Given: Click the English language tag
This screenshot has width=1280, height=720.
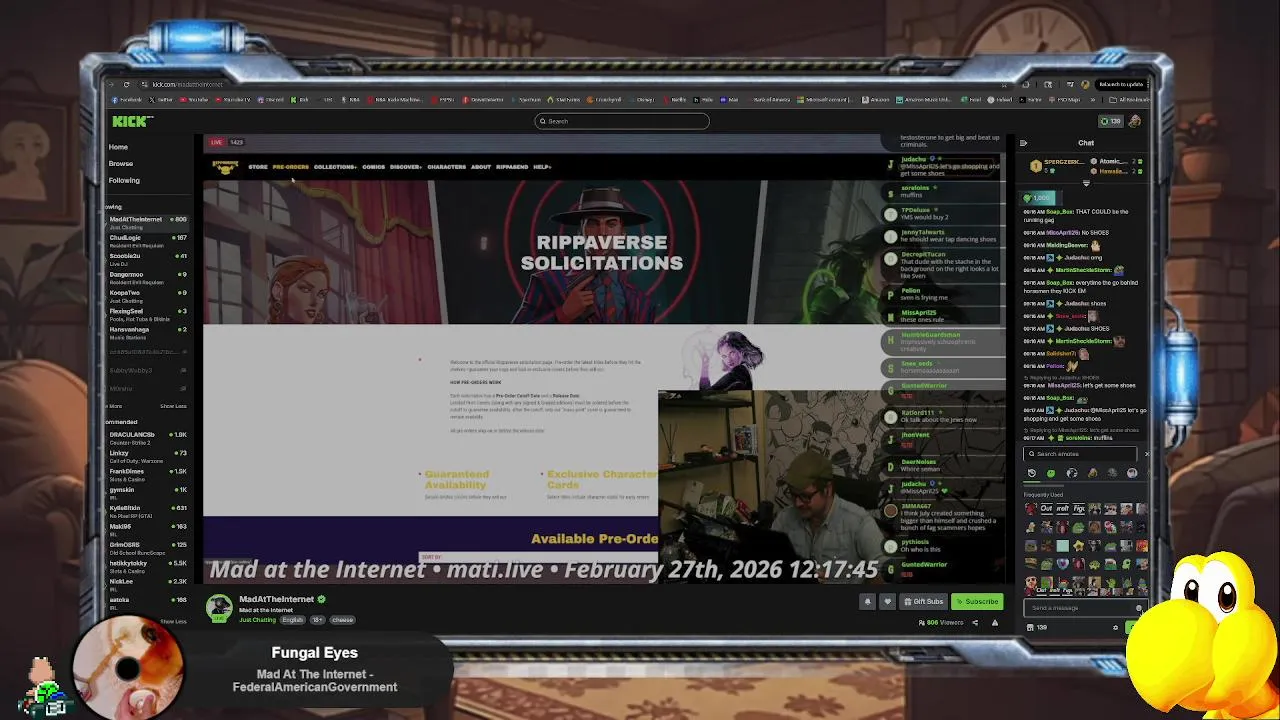Looking at the screenshot, I should [x=292, y=620].
